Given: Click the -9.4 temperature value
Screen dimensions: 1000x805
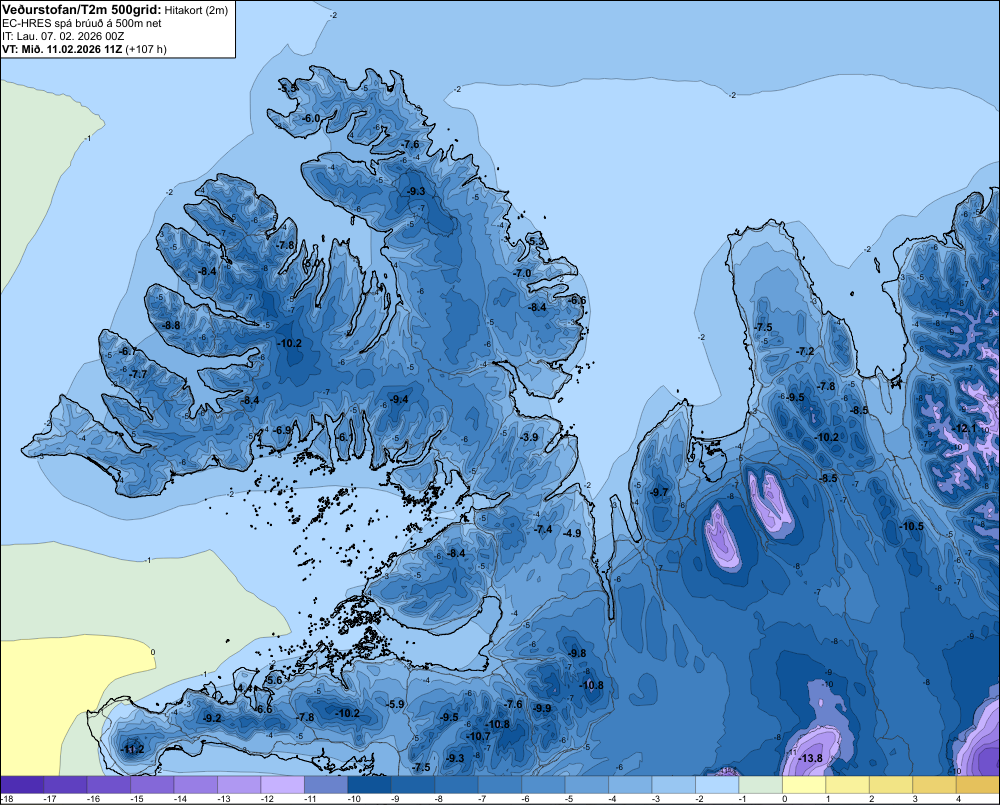Looking at the screenshot, I should coord(399,399).
